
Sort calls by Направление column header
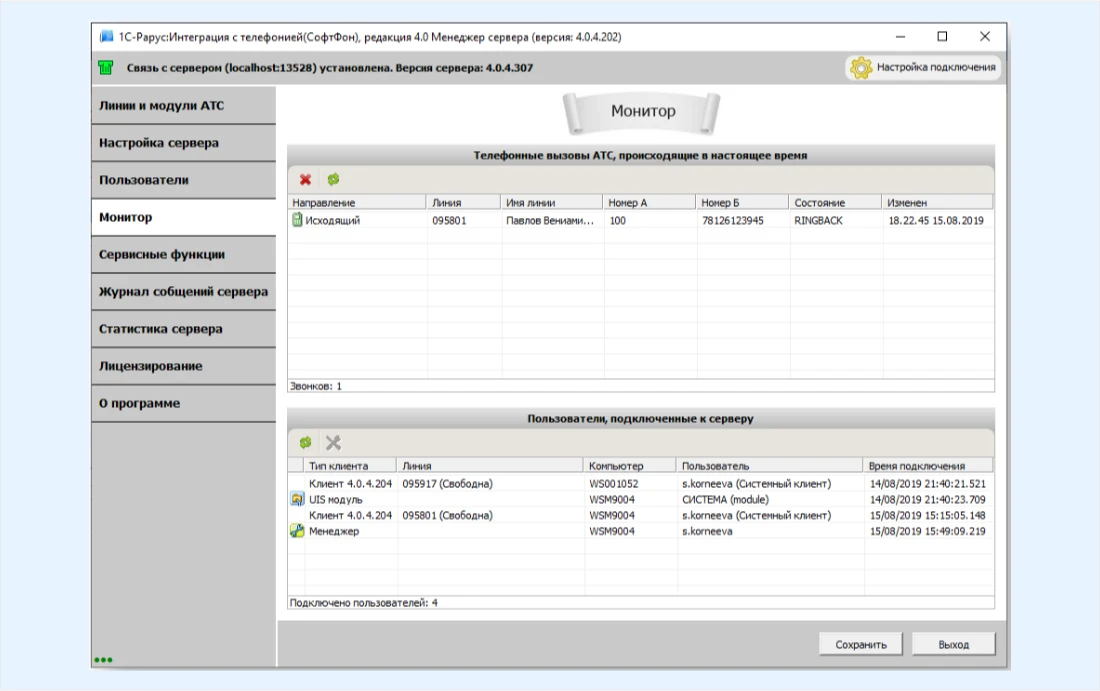coord(356,202)
